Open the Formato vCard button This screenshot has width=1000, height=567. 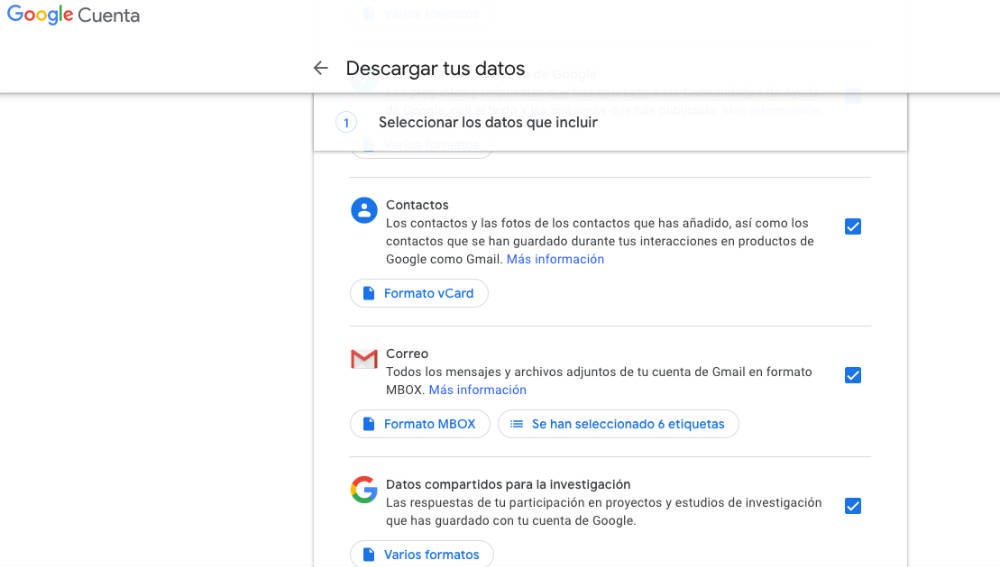pos(419,293)
